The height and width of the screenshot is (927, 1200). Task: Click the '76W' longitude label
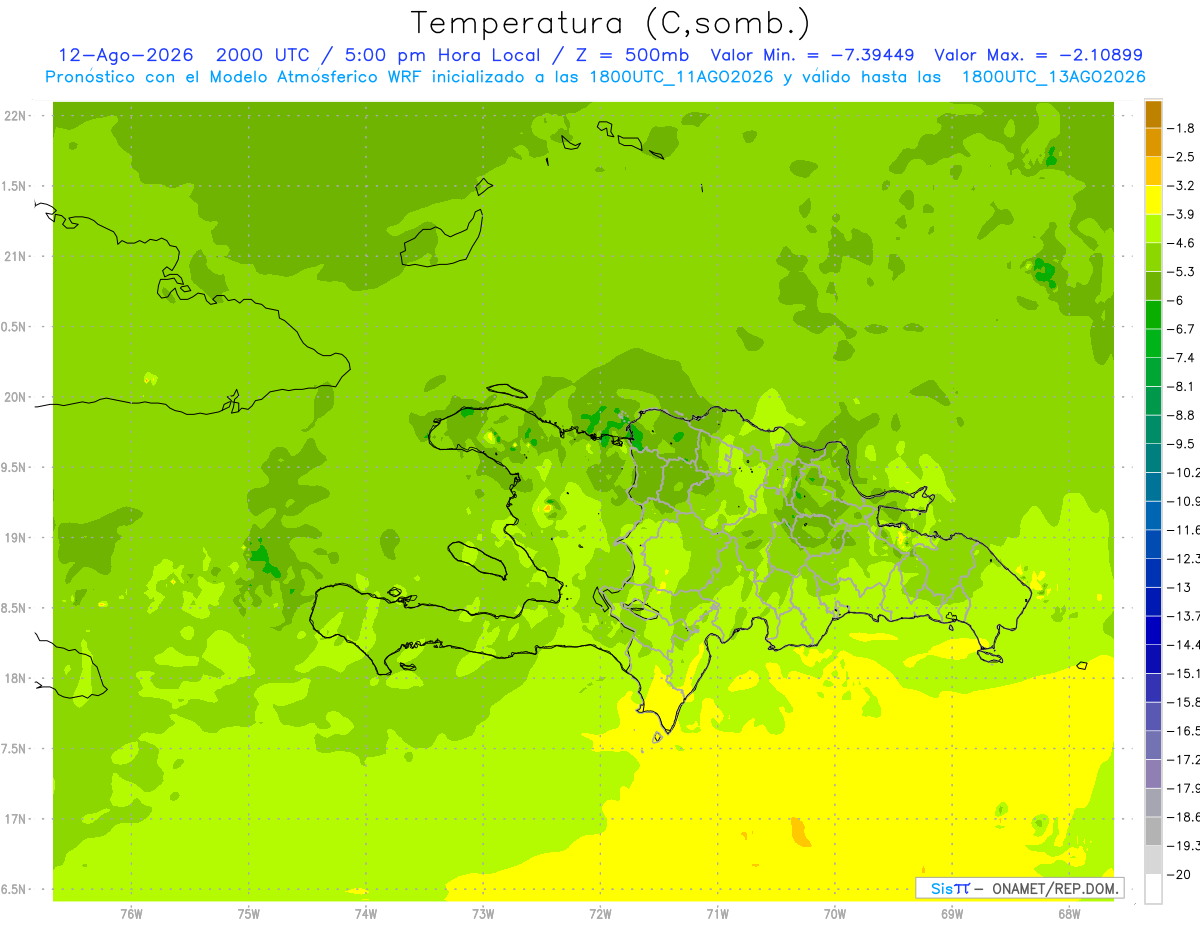(131, 914)
